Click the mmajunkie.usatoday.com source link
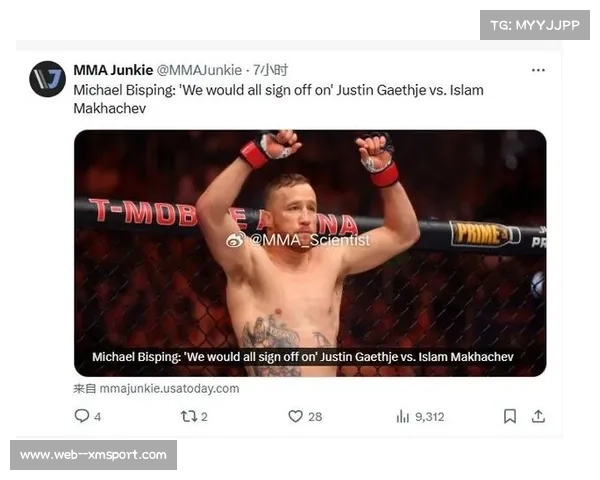Image resolution: width=600 pixels, height=480 pixels. (x=169, y=389)
